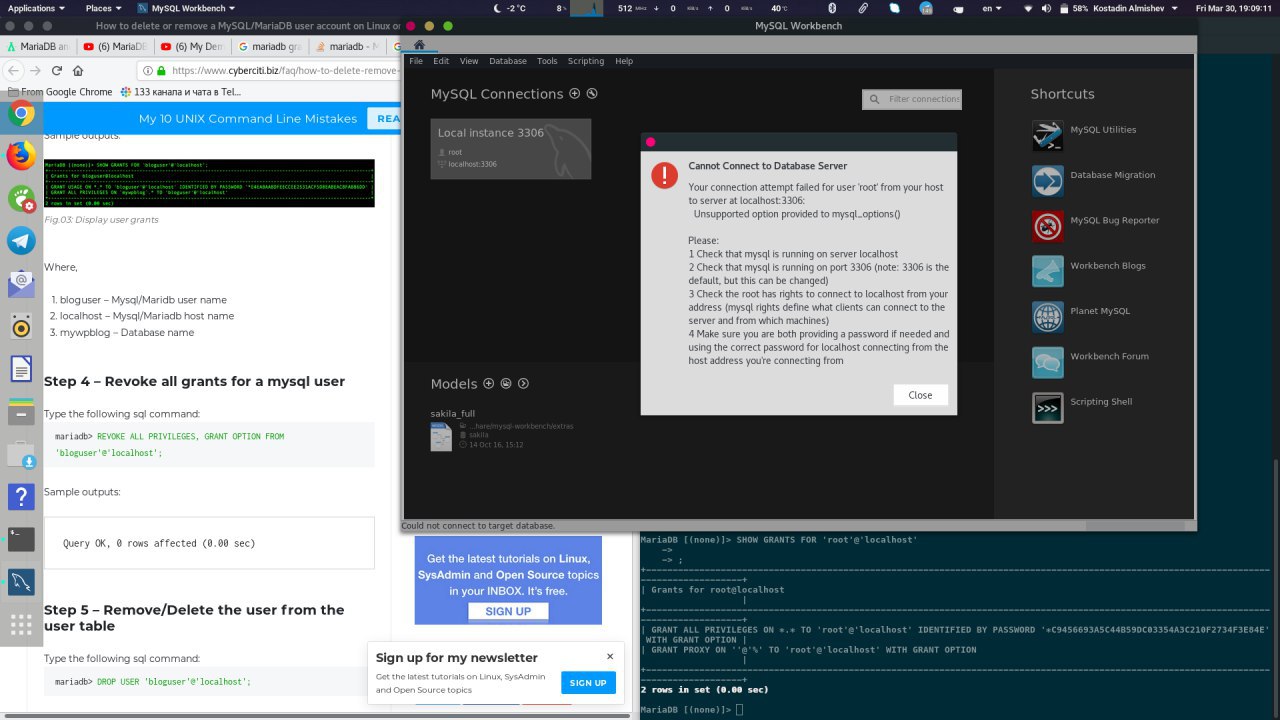1280x720 pixels.
Task: Click SIGN UP in blue ad banner
Action: pyautogui.click(x=508, y=611)
